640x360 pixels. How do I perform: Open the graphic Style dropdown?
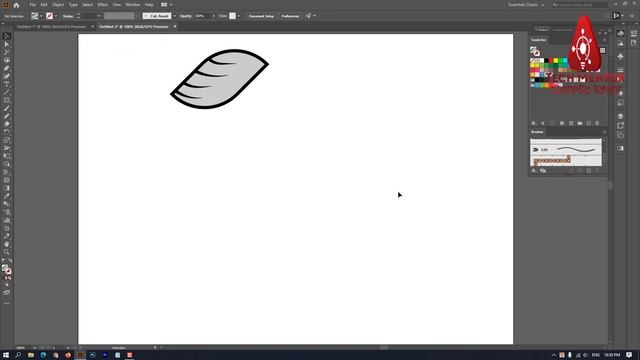tap(239, 16)
